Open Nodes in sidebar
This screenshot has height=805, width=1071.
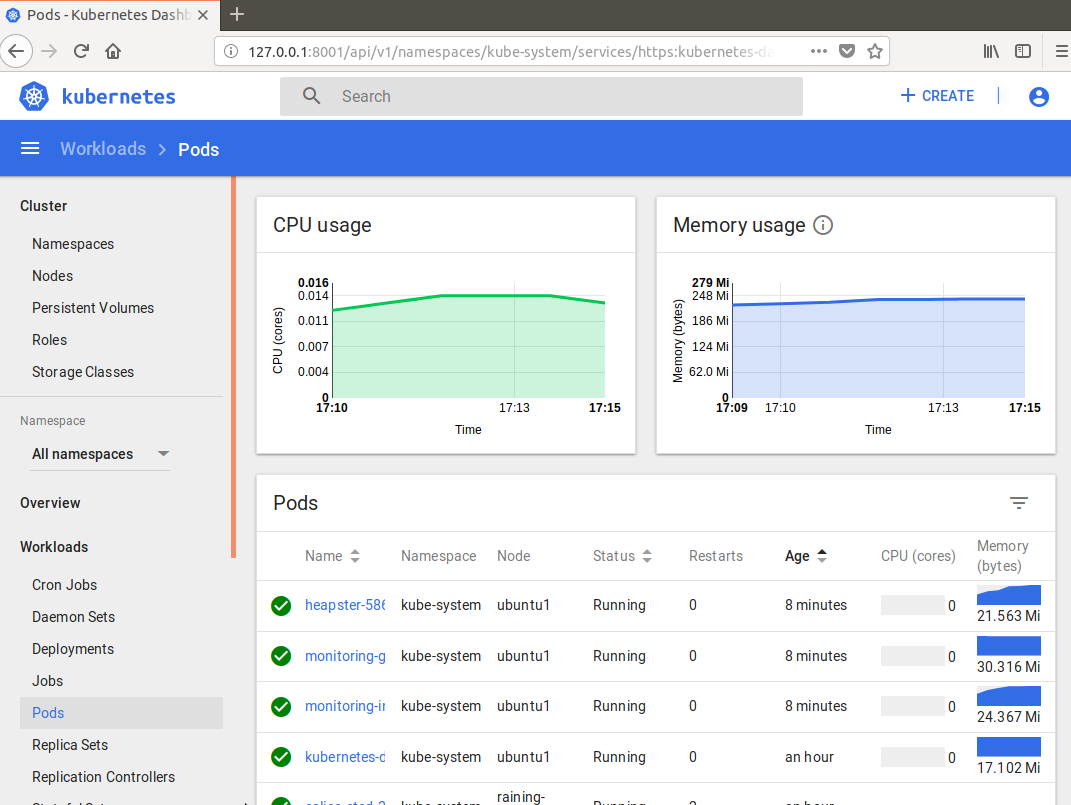tap(53, 276)
